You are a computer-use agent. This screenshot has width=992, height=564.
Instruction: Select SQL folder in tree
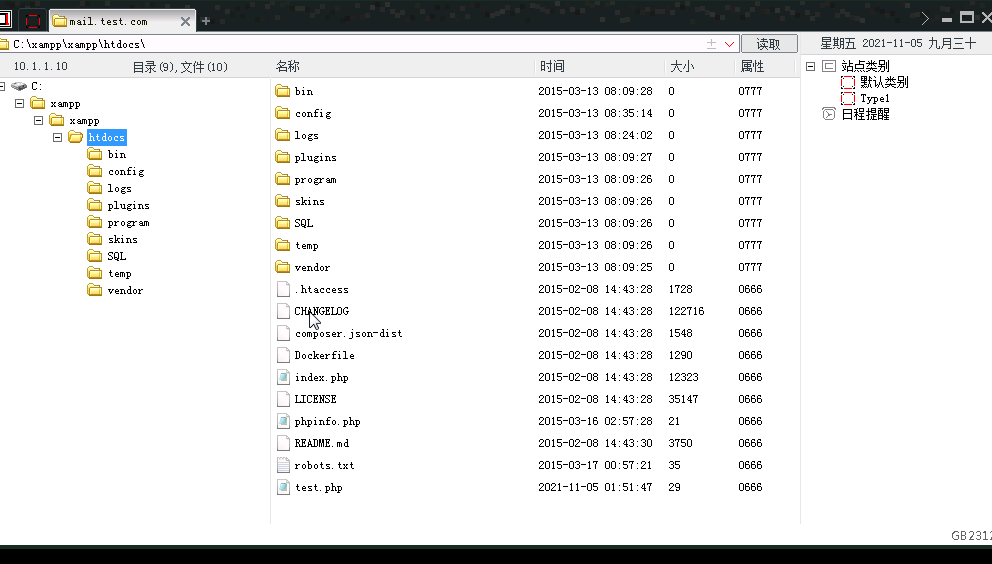[116, 256]
